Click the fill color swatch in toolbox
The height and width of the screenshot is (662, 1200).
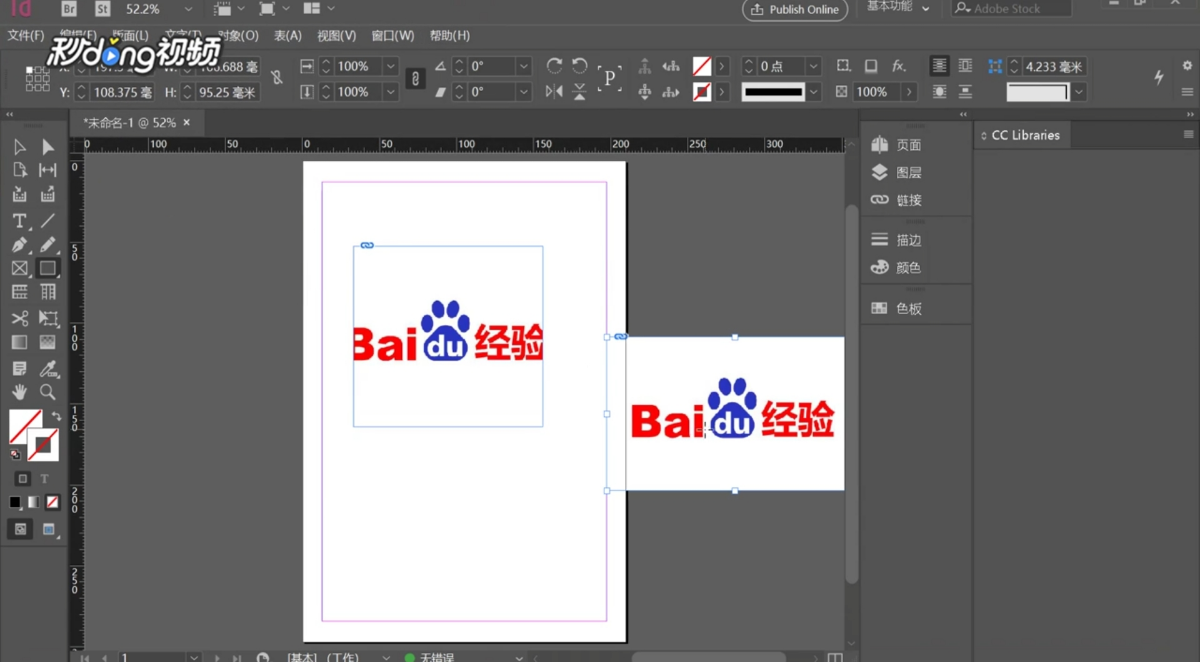click(x=24, y=426)
